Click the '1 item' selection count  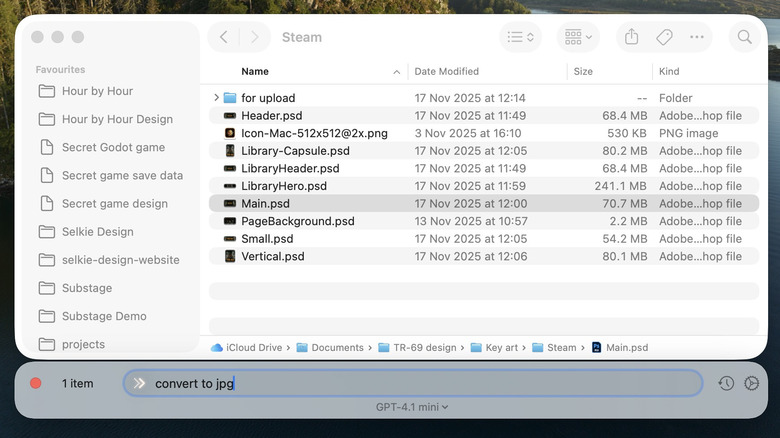coord(78,383)
